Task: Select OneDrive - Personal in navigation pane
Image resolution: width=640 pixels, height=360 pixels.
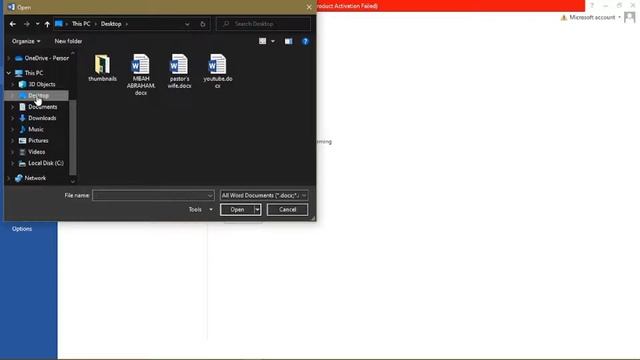Action: coord(42,58)
